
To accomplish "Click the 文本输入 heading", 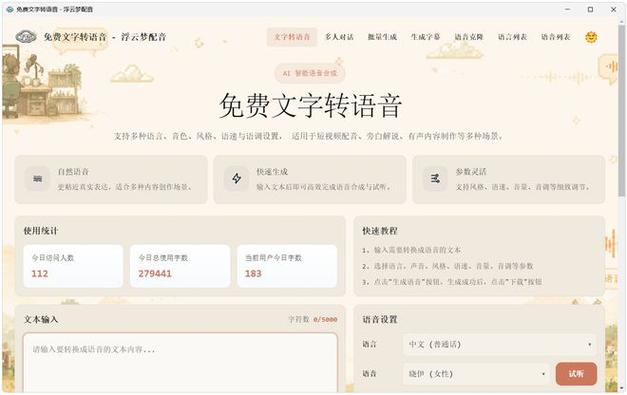I will pyautogui.click(x=41, y=319).
